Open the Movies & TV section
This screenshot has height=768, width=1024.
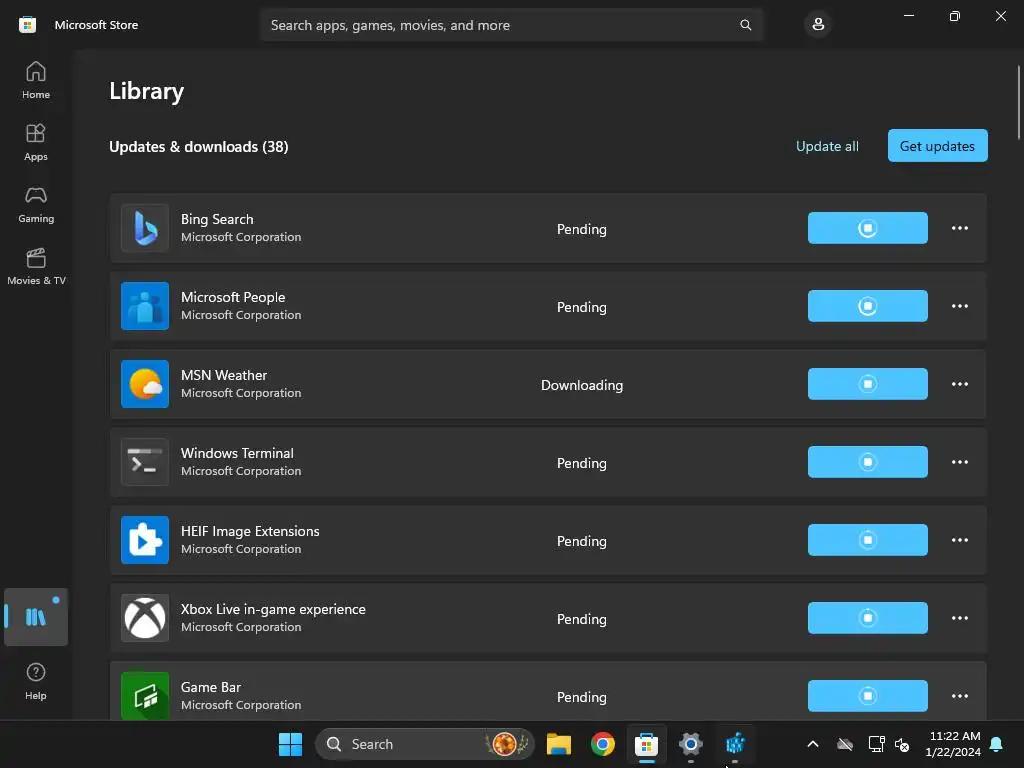(36, 266)
